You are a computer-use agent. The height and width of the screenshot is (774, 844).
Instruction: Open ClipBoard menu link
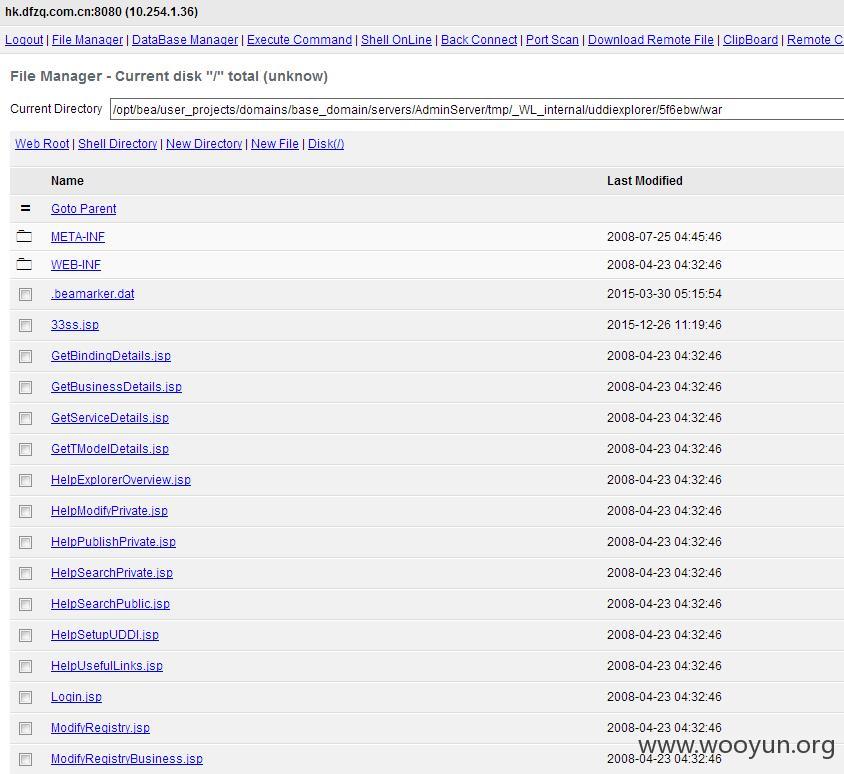(750, 40)
